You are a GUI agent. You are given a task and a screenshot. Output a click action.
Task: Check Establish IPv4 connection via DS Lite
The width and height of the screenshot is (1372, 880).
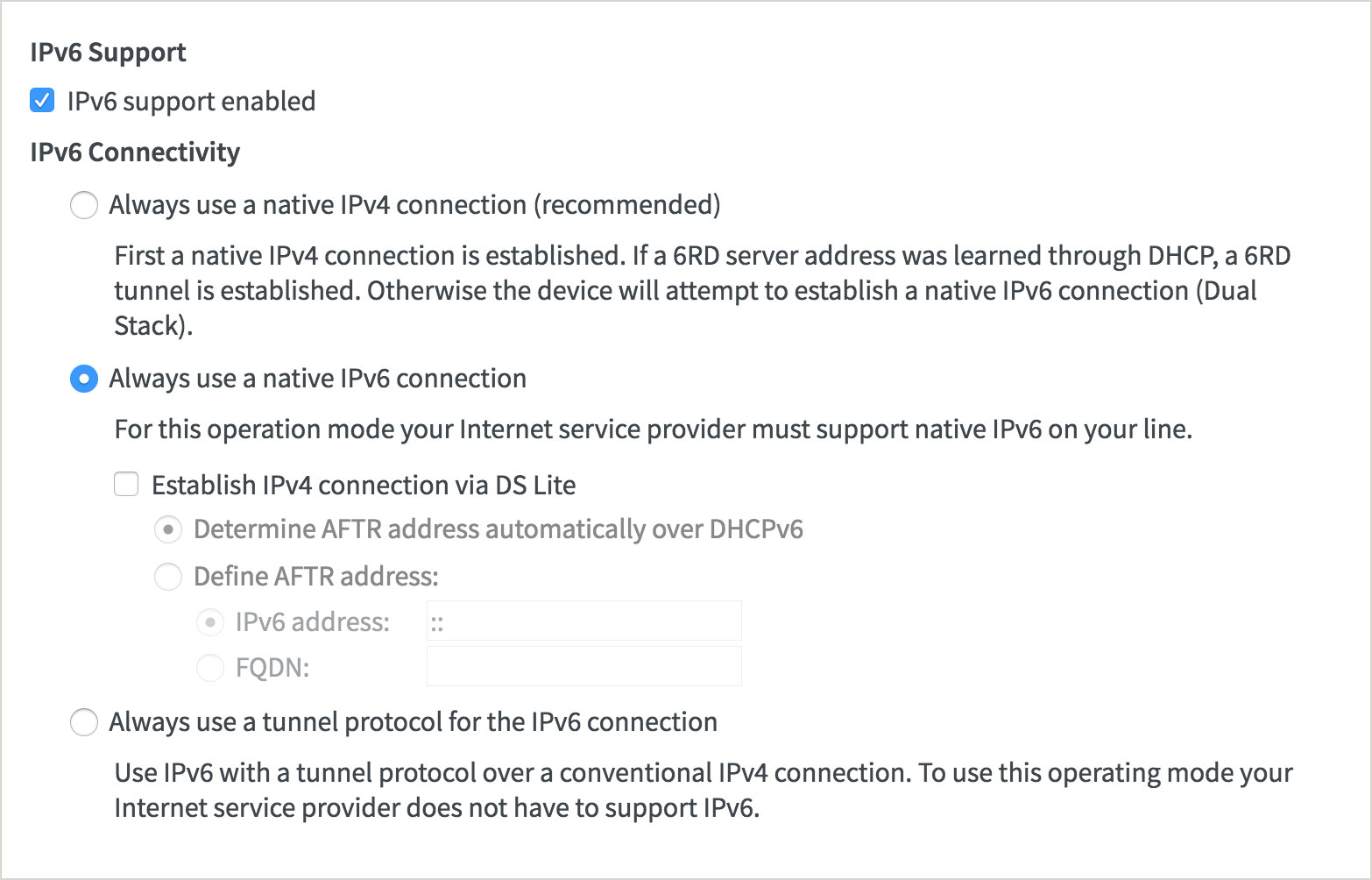[x=125, y=484]
